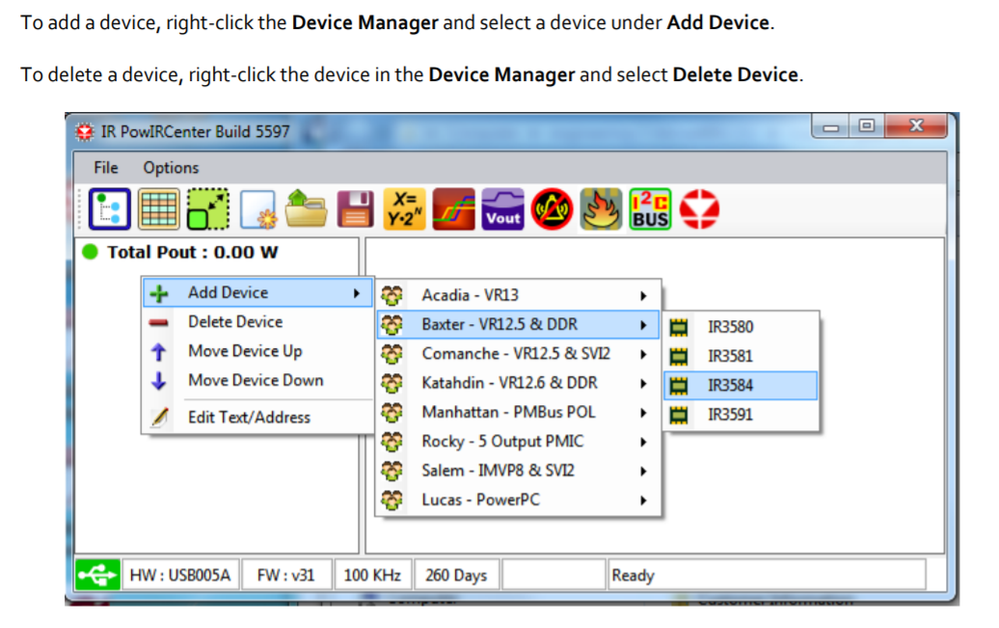Select Move Device Up
The image size is (999, 628).
(257, 351)
